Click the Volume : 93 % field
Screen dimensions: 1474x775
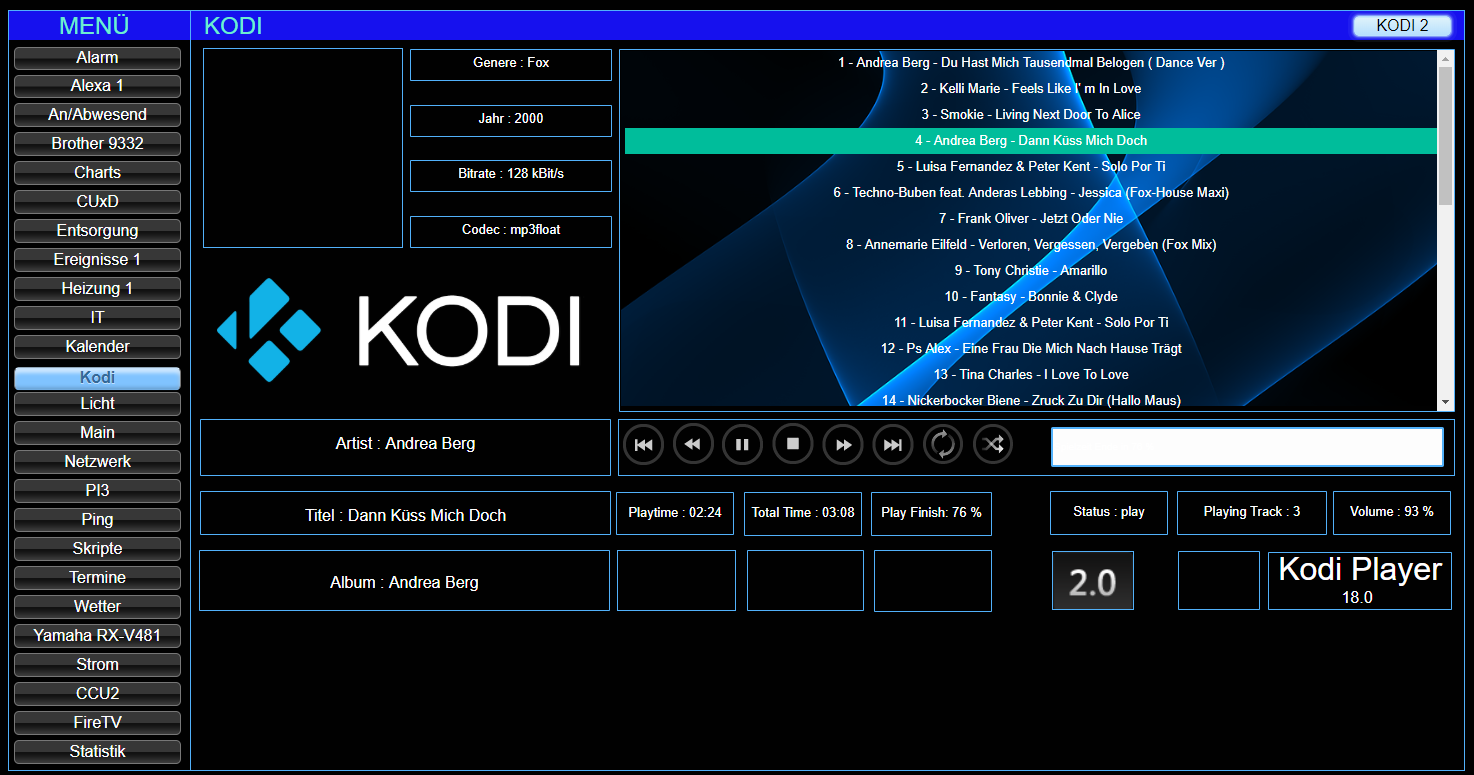point(1392,513)
